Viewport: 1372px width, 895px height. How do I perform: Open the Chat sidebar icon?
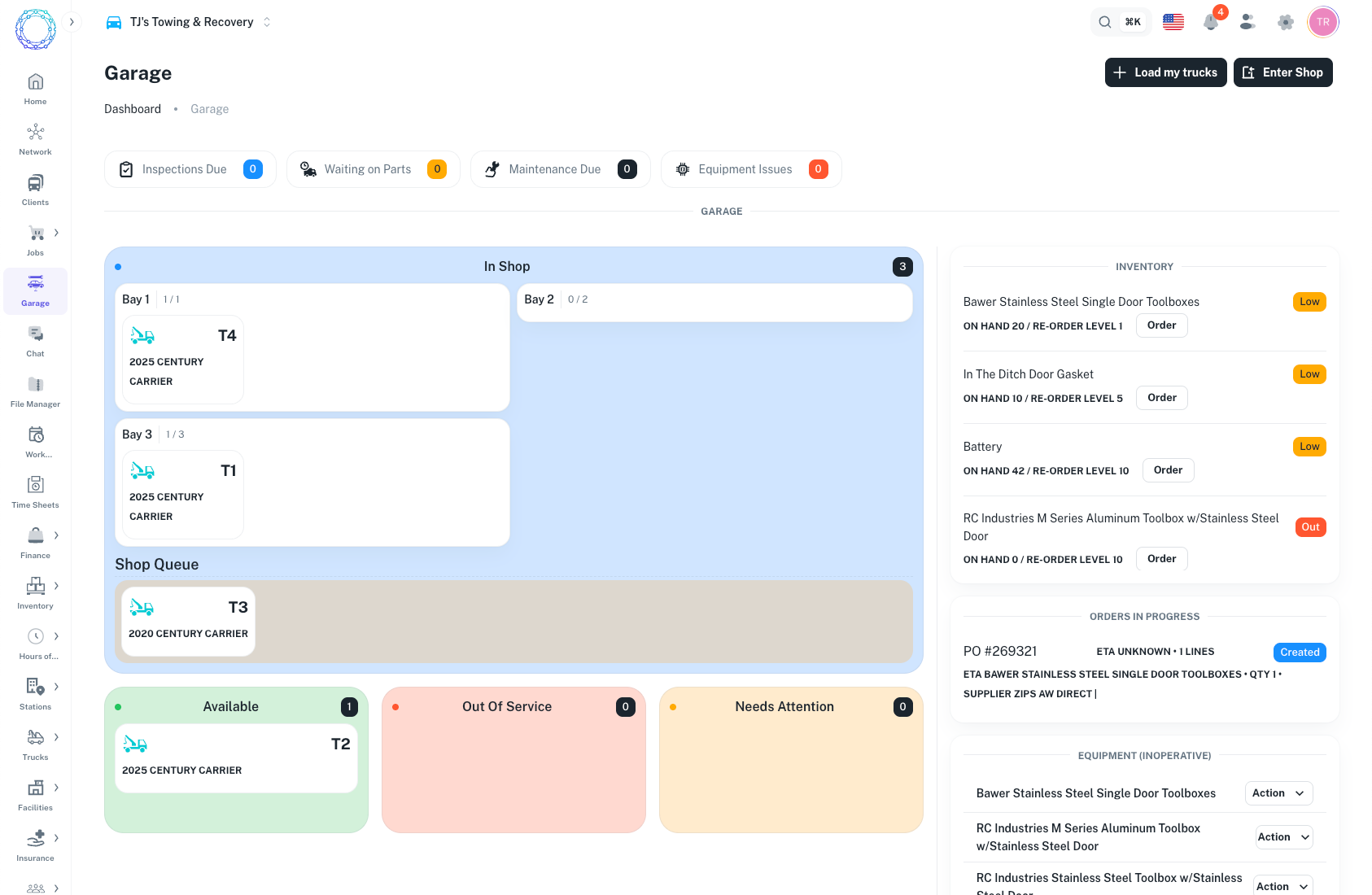point(35,341)
